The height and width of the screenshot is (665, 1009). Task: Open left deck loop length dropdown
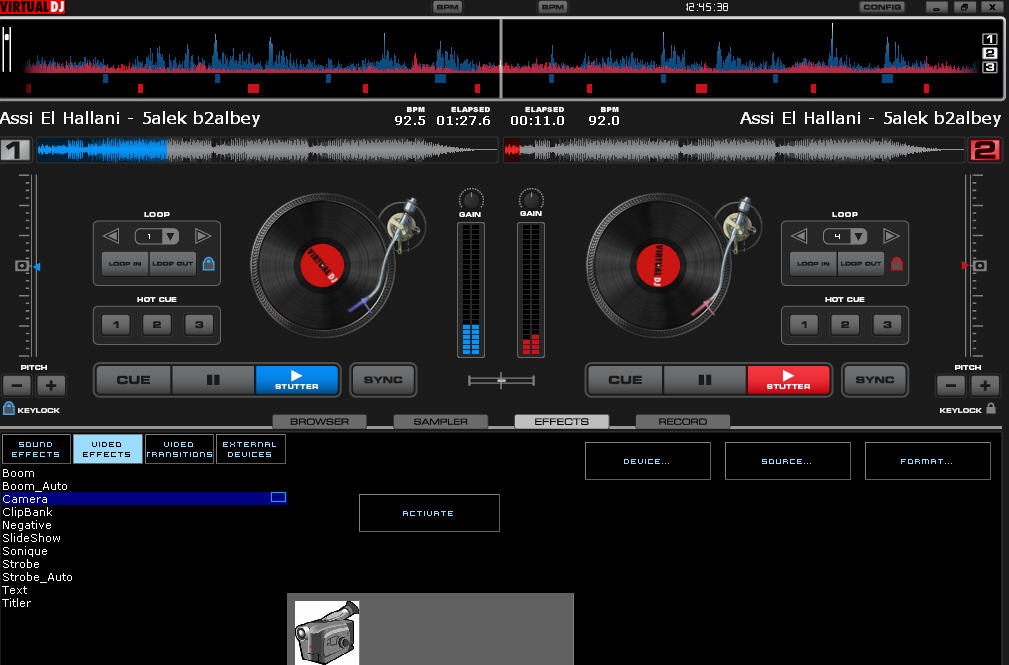tap(171, 236)
